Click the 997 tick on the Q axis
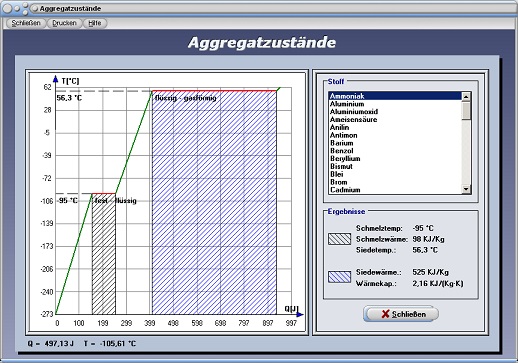518x363 pixels. click(291, 323)
